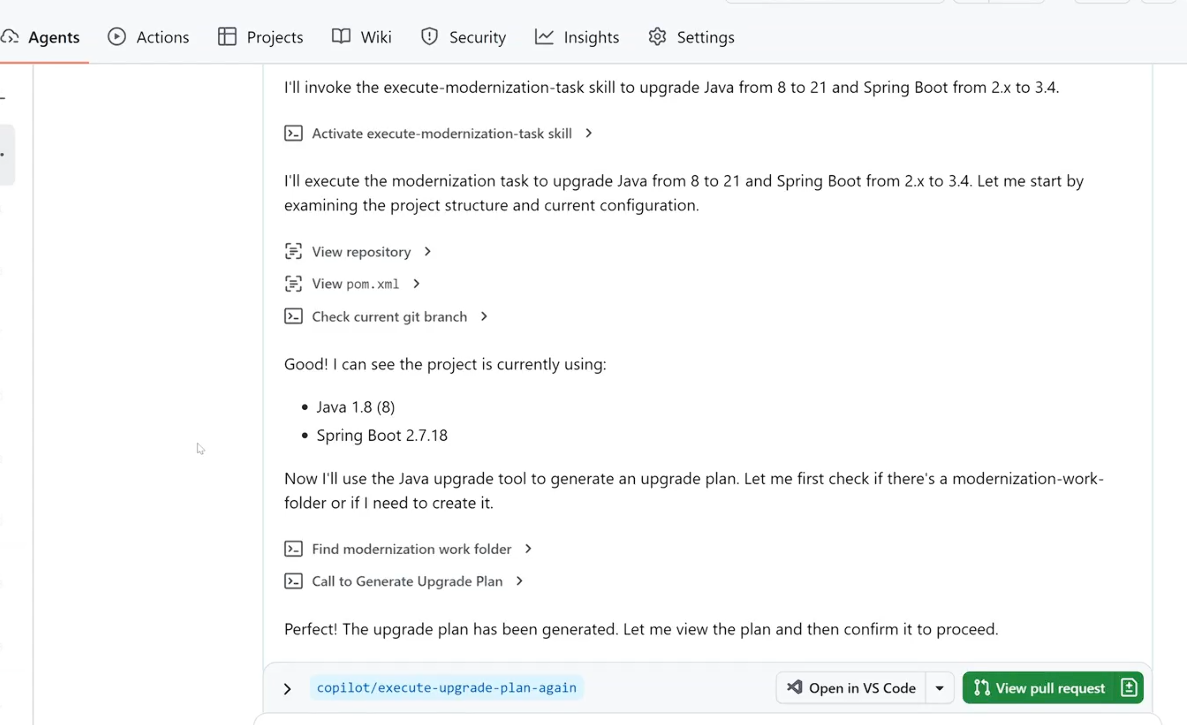Click the Insights graph icon
The height and width of the screenshot is (725, 1187).
click(544, 37)
